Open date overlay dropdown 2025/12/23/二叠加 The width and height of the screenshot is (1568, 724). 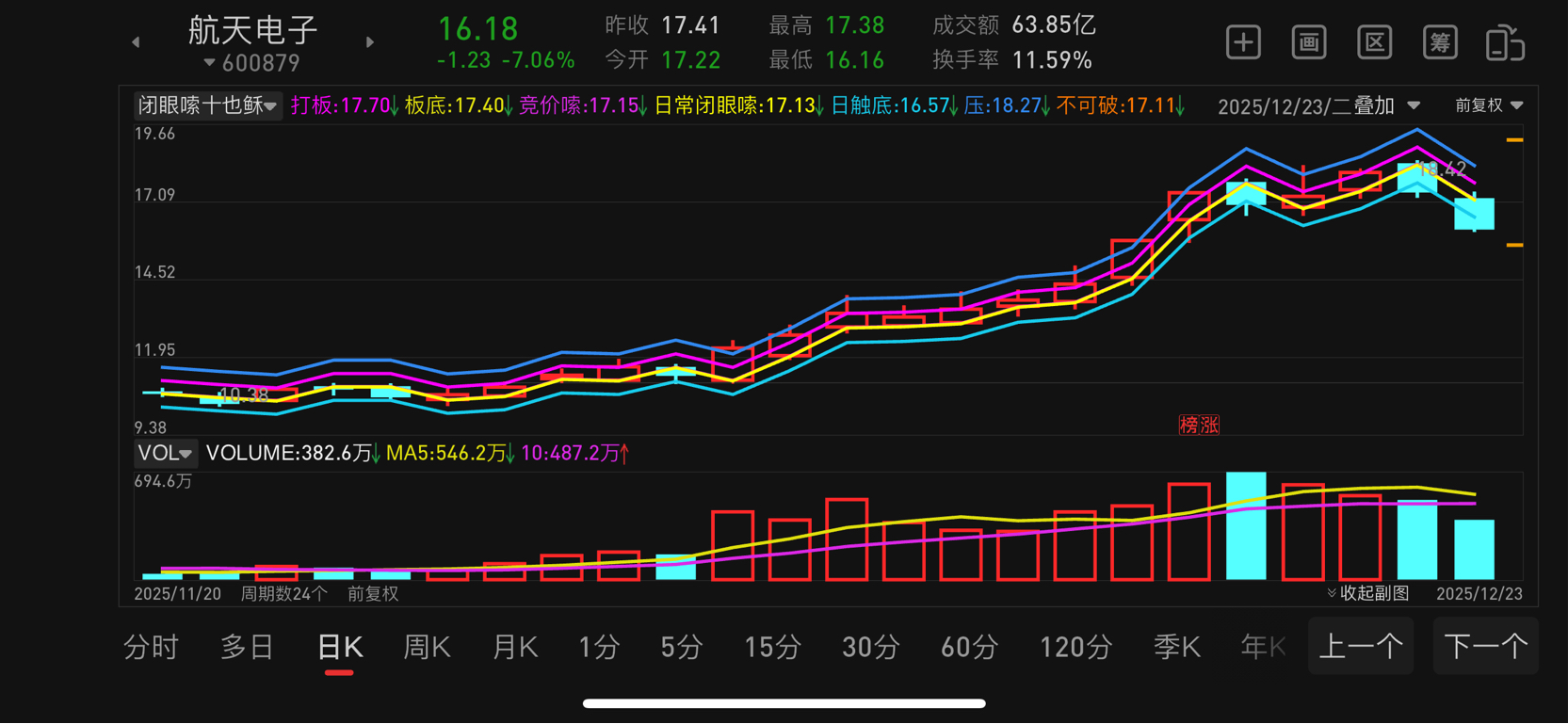[1318, 106]
